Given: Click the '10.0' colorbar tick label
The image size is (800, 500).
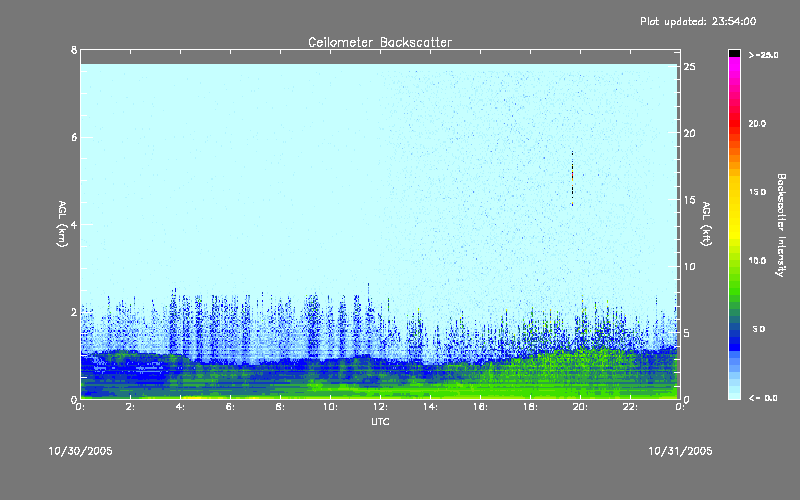Looking at the screenshot, I should click(757, 261).
